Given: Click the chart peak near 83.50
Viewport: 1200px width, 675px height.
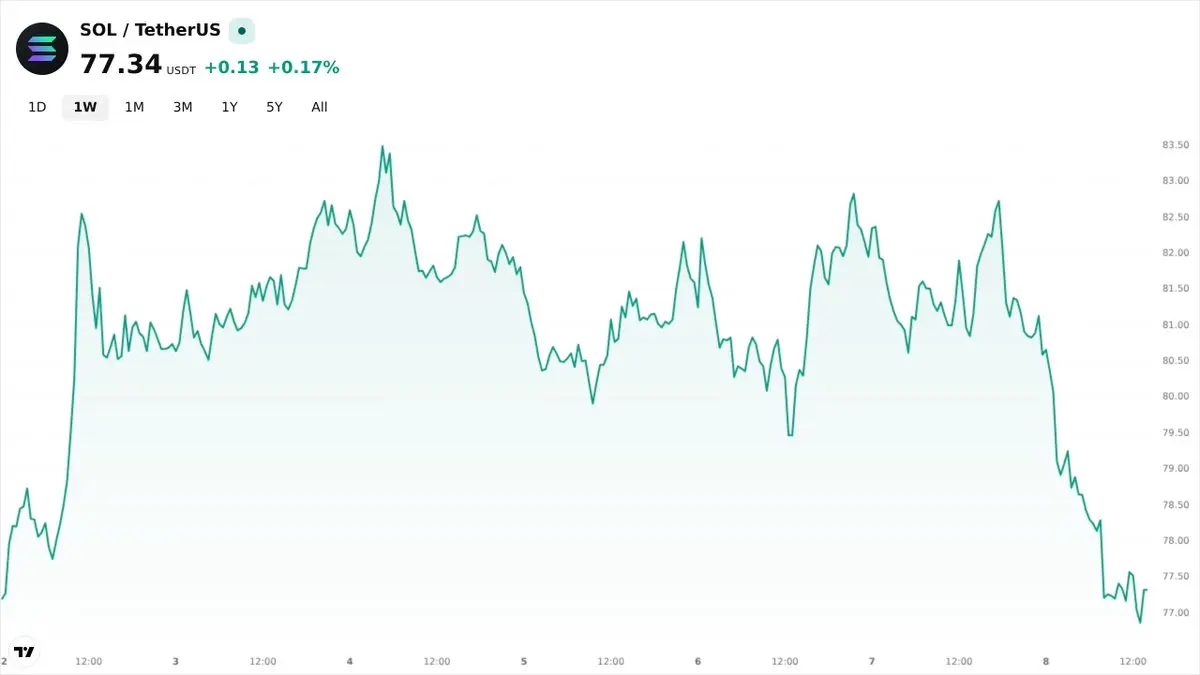Looking at the screenshot, I should tap(382, 147).
